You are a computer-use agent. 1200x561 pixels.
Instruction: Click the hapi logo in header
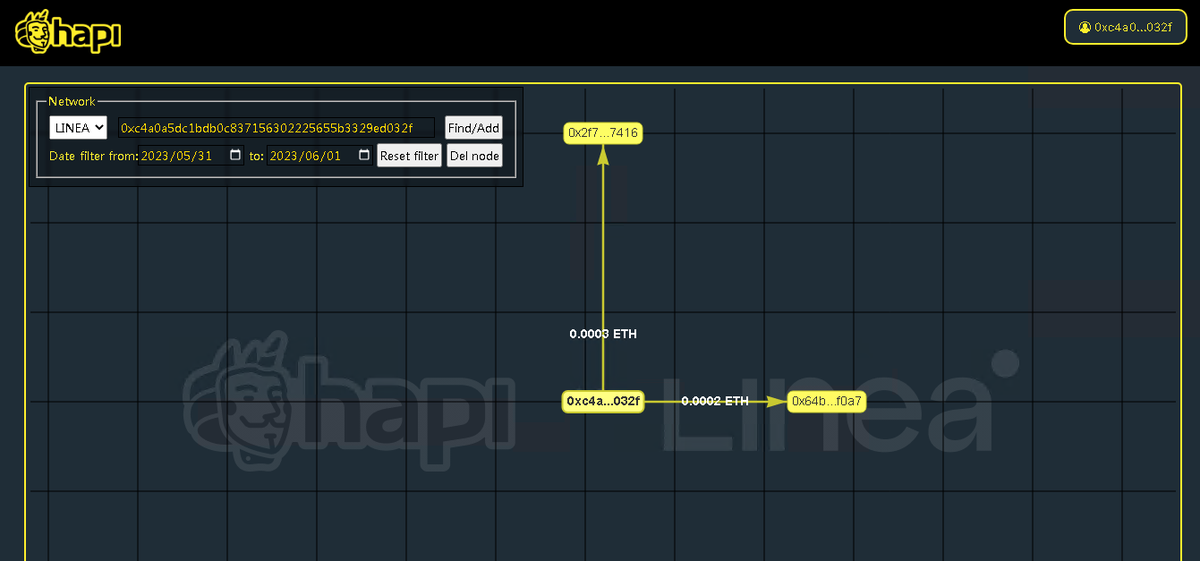click(68, 31)
